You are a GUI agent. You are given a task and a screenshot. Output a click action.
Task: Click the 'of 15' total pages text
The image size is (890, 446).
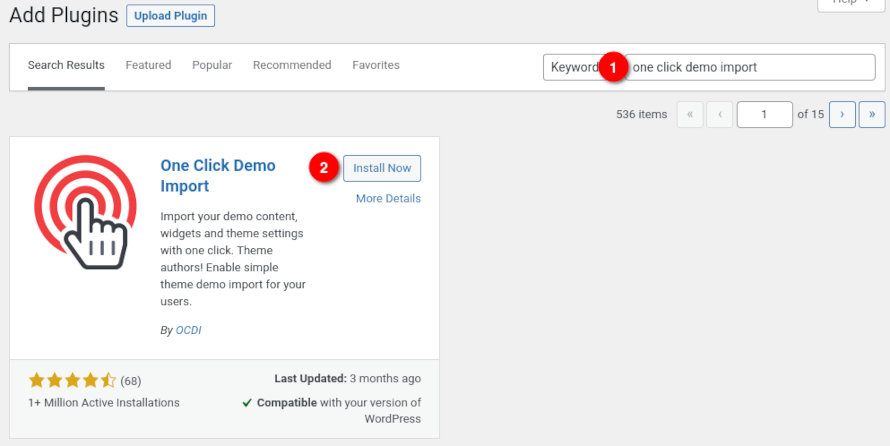pos(811,115)
